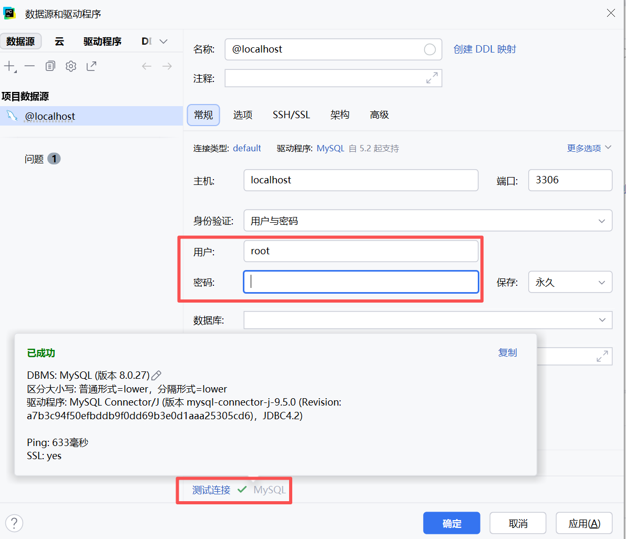The image size is (626, 539).
Task: Close the data sources dialog
Action: tap(611, 13)
